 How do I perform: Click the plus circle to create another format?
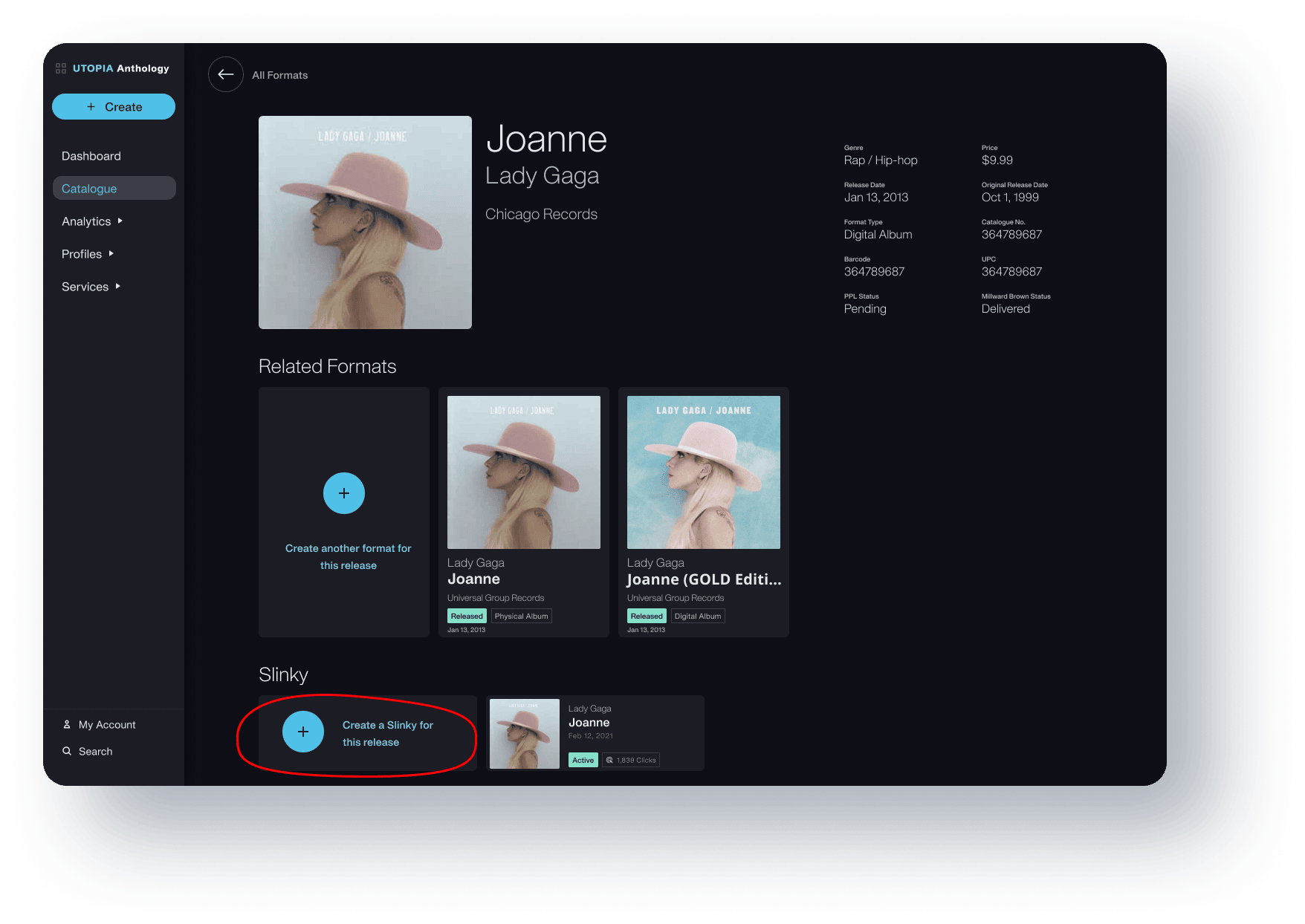pyautogui.click(x=344, y=493)
